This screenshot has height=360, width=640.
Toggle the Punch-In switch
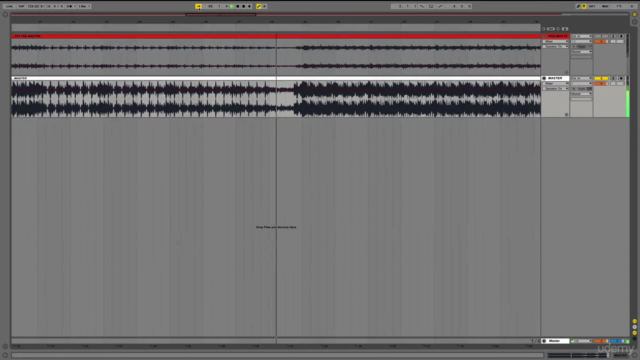(422, 7)
